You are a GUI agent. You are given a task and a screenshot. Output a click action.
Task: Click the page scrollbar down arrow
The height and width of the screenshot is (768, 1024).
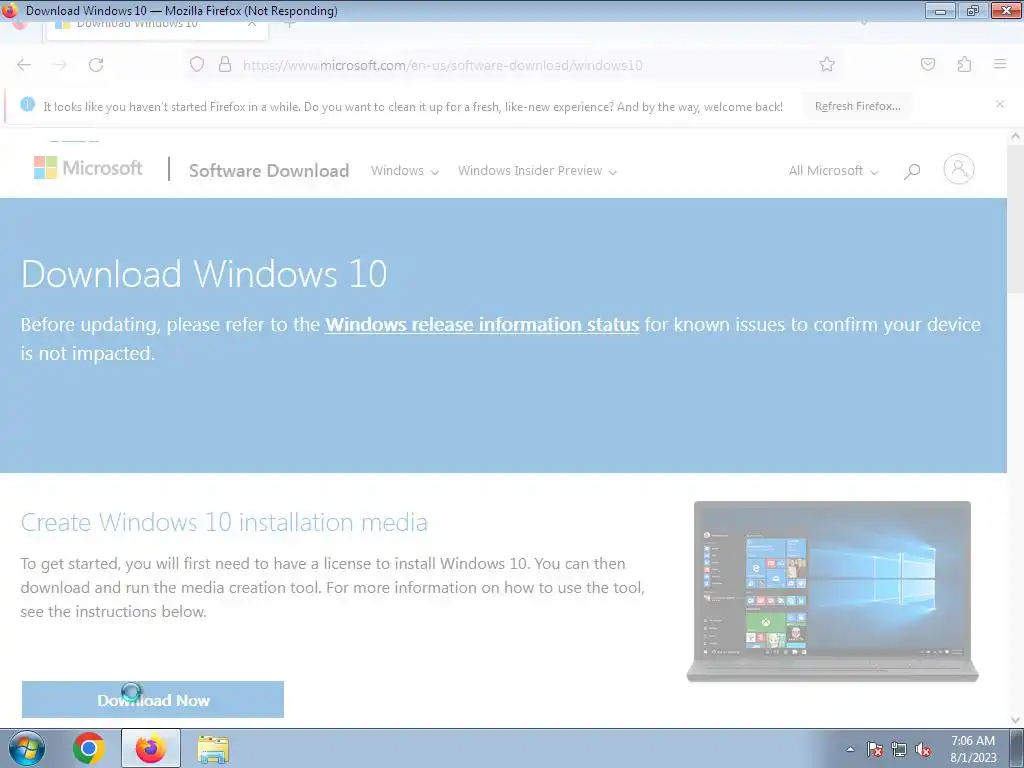tap(1016, 719)
